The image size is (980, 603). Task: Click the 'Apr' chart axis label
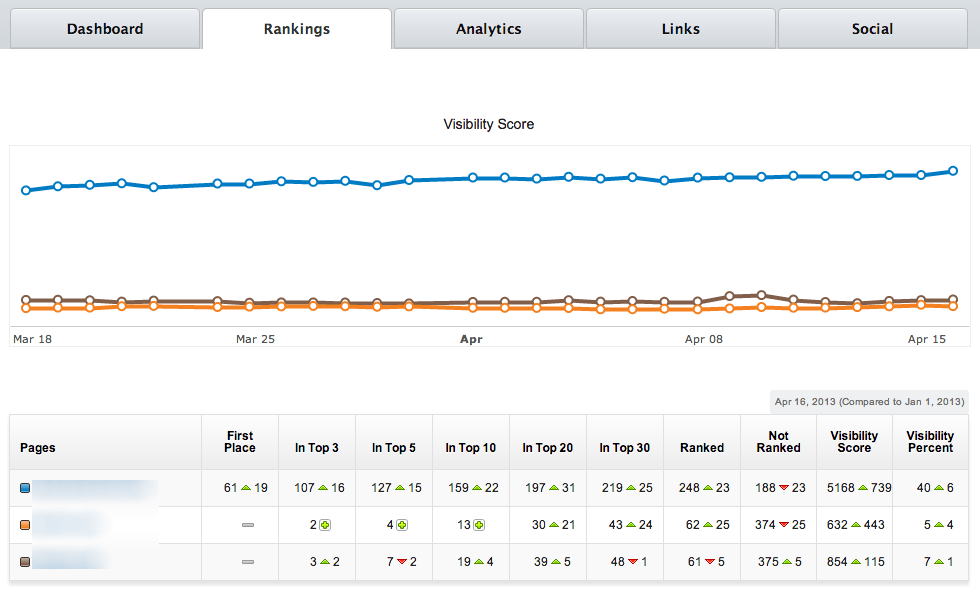click(x=471, y=339)
